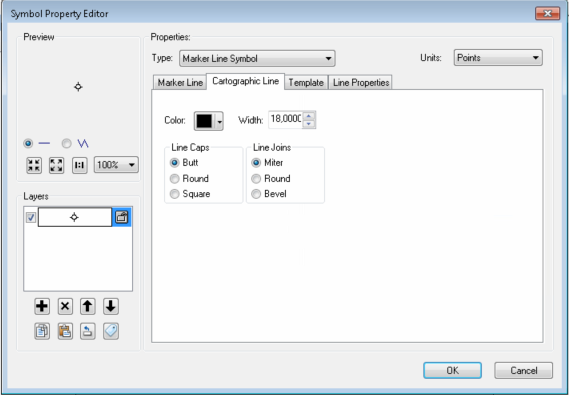The height and width of the screenshot is (395, 569).
Task: Click the 1:1 actual size preview icon
Action: coord(79,165)
